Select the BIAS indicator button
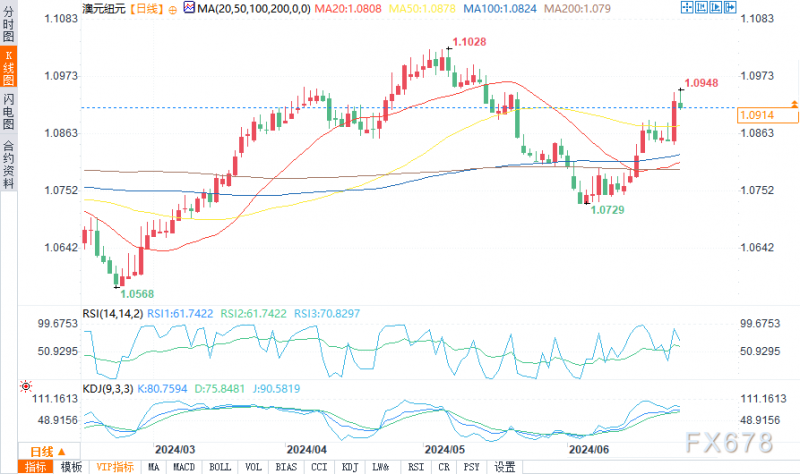This screenshot has height=474, width=800. (286, 467)
